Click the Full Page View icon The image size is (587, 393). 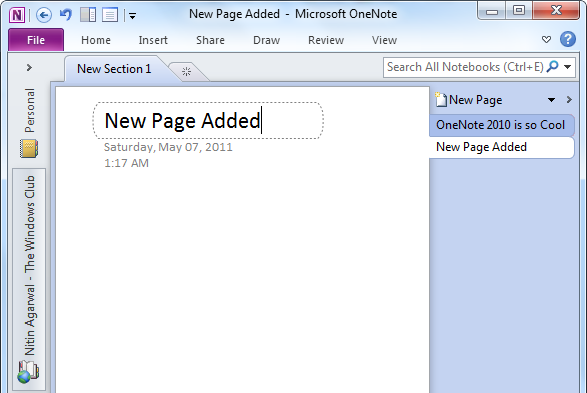click(x=110, y=15)
